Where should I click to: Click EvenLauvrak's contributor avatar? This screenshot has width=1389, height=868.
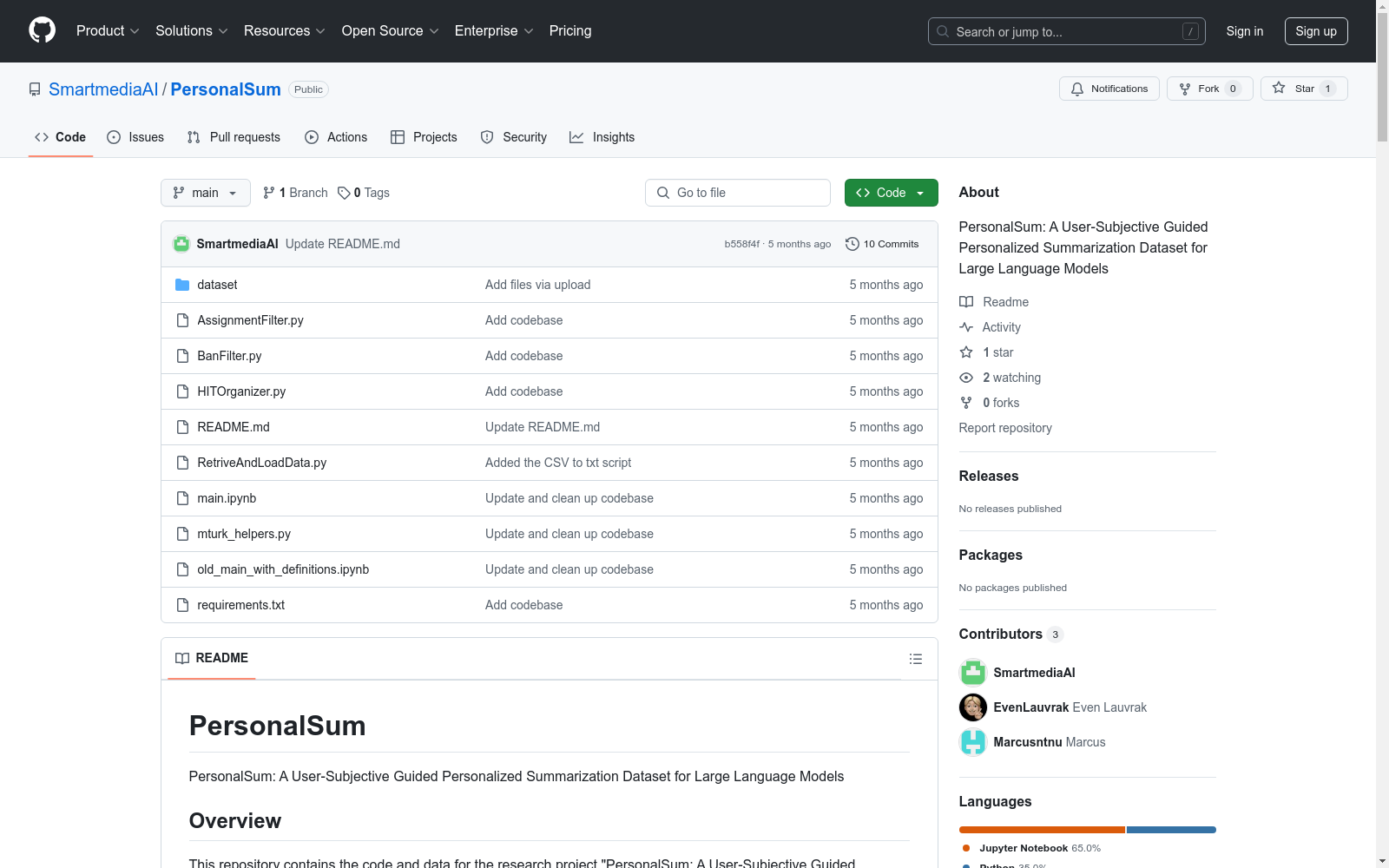pyautogui.click(x=973, y=707)
